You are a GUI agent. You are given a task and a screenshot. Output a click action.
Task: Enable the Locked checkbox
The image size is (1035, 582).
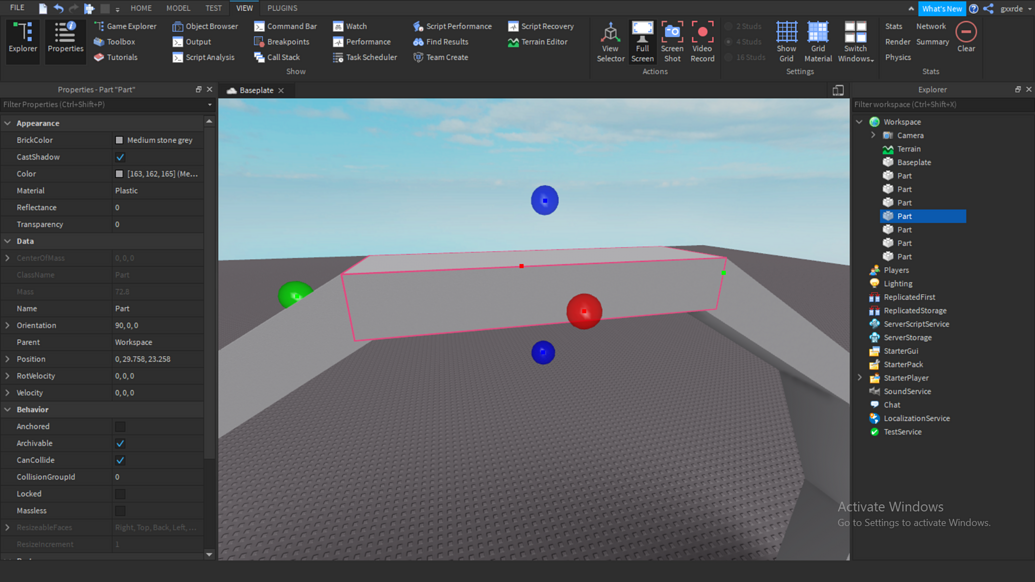[x=120, y=494]
